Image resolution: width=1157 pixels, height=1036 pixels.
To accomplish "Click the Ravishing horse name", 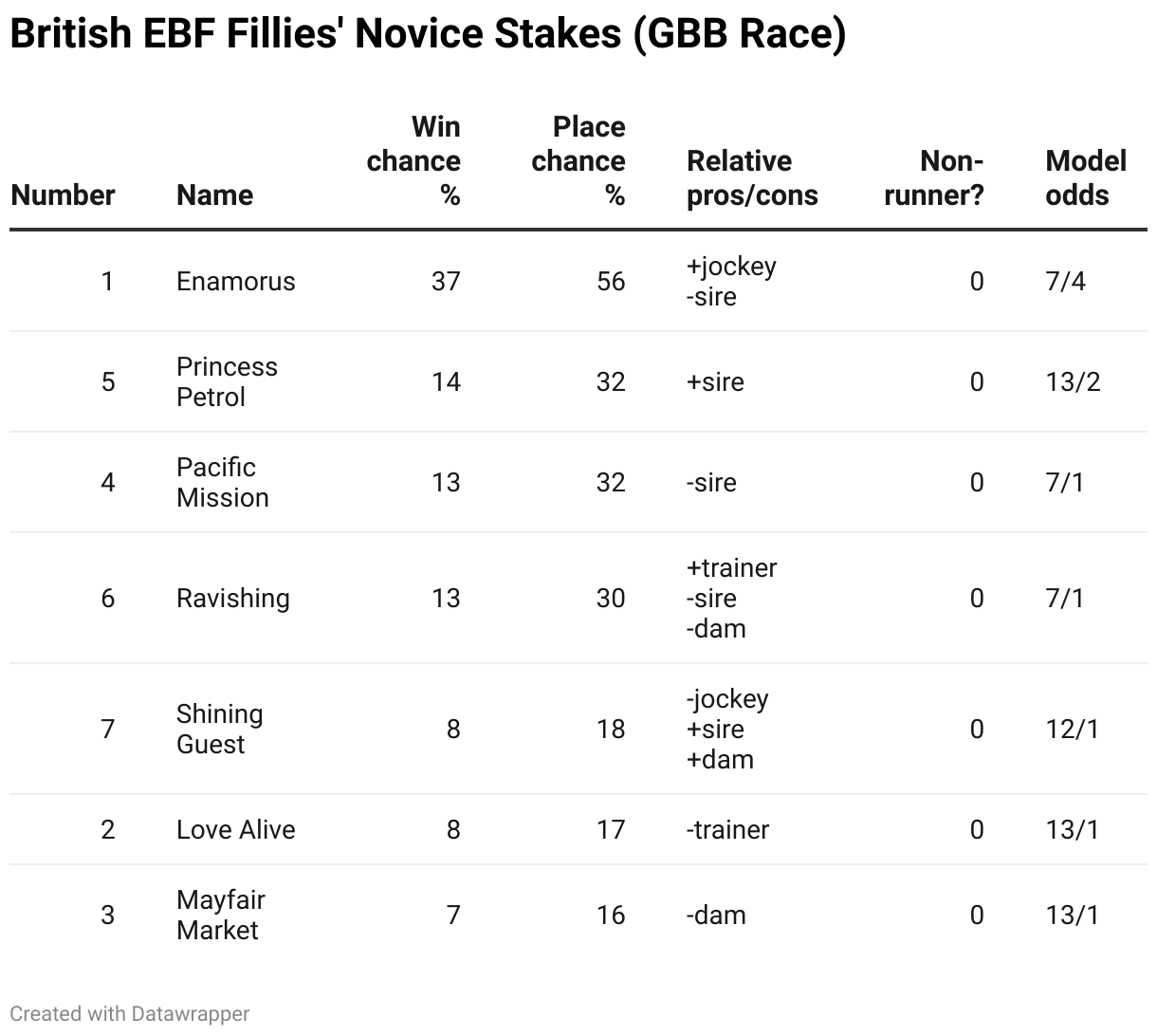I will point(232,599).
